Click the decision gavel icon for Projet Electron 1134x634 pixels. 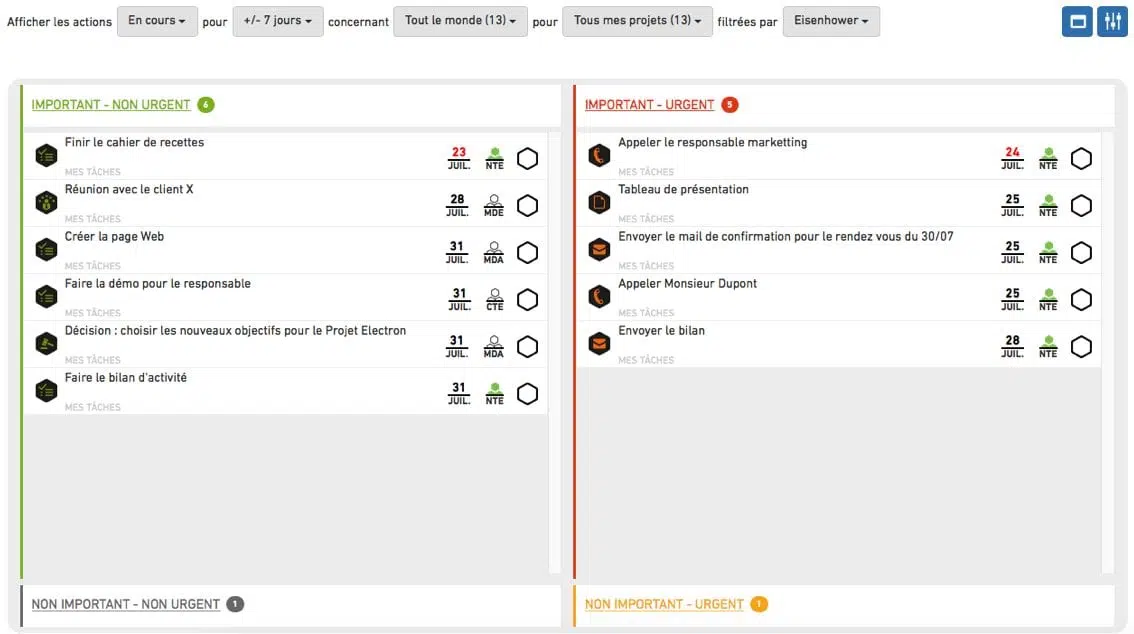[x=46, y=344]
